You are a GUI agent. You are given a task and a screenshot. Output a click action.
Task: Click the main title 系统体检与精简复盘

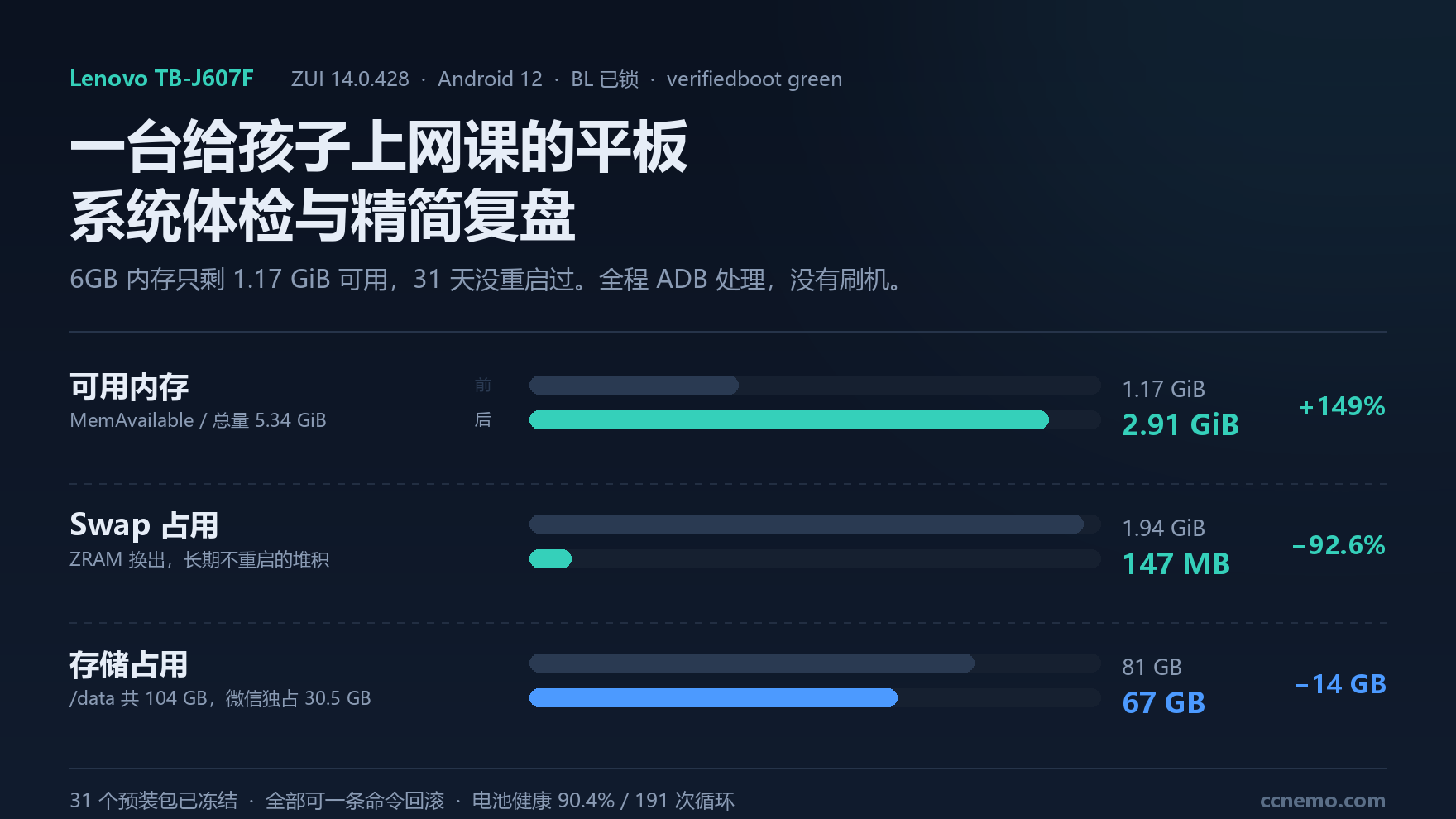click(323, 216)
